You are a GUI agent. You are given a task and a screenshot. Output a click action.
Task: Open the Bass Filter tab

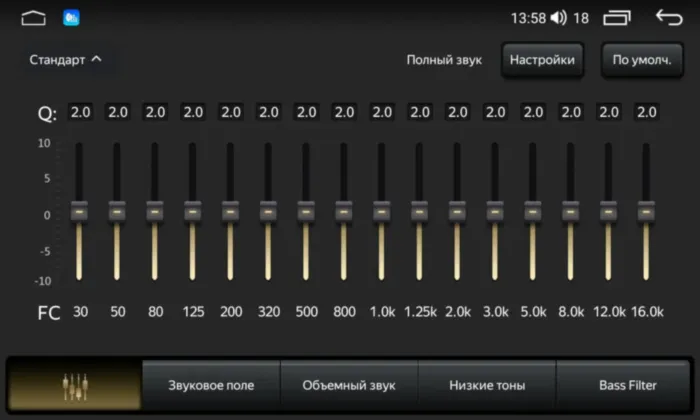[627, 385]
